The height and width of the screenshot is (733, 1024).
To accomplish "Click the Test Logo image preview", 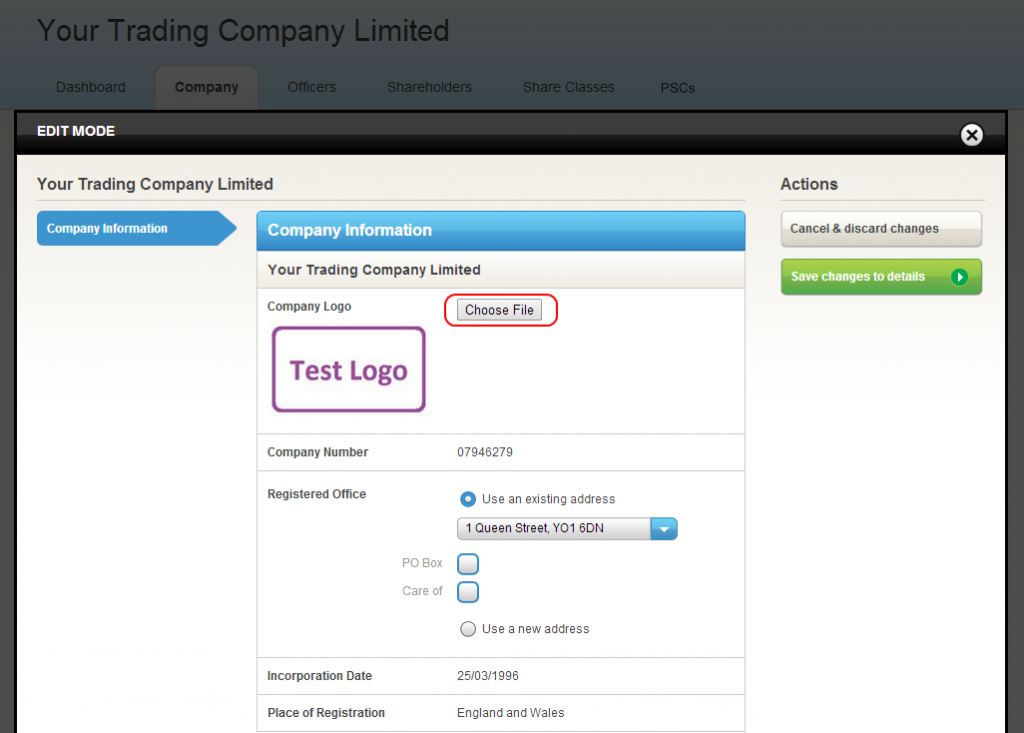I will coord(349,370).
